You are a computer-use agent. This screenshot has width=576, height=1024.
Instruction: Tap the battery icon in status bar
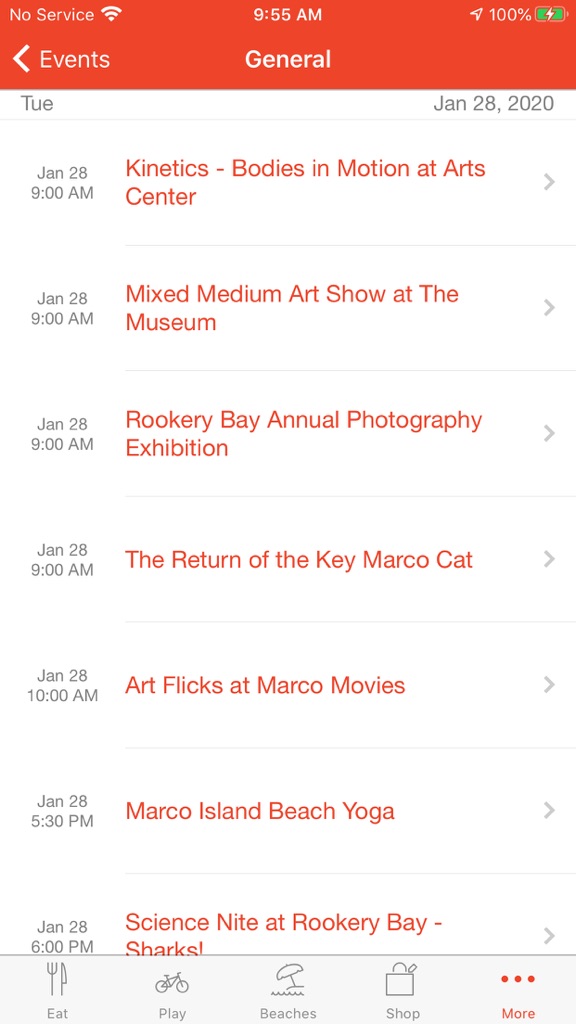[x=551, y=14]
